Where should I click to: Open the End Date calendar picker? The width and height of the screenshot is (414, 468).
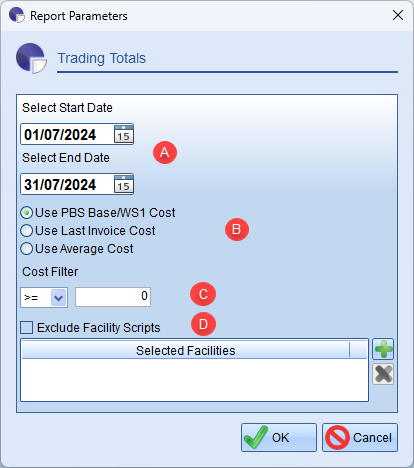click(124, 184)
